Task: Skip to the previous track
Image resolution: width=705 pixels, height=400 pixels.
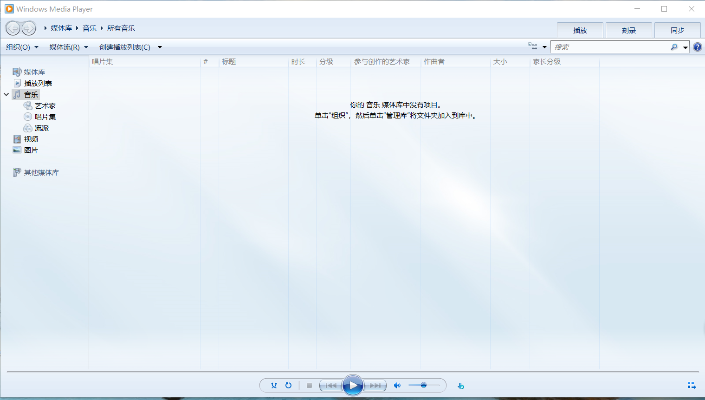Action: tap(329, 385)
